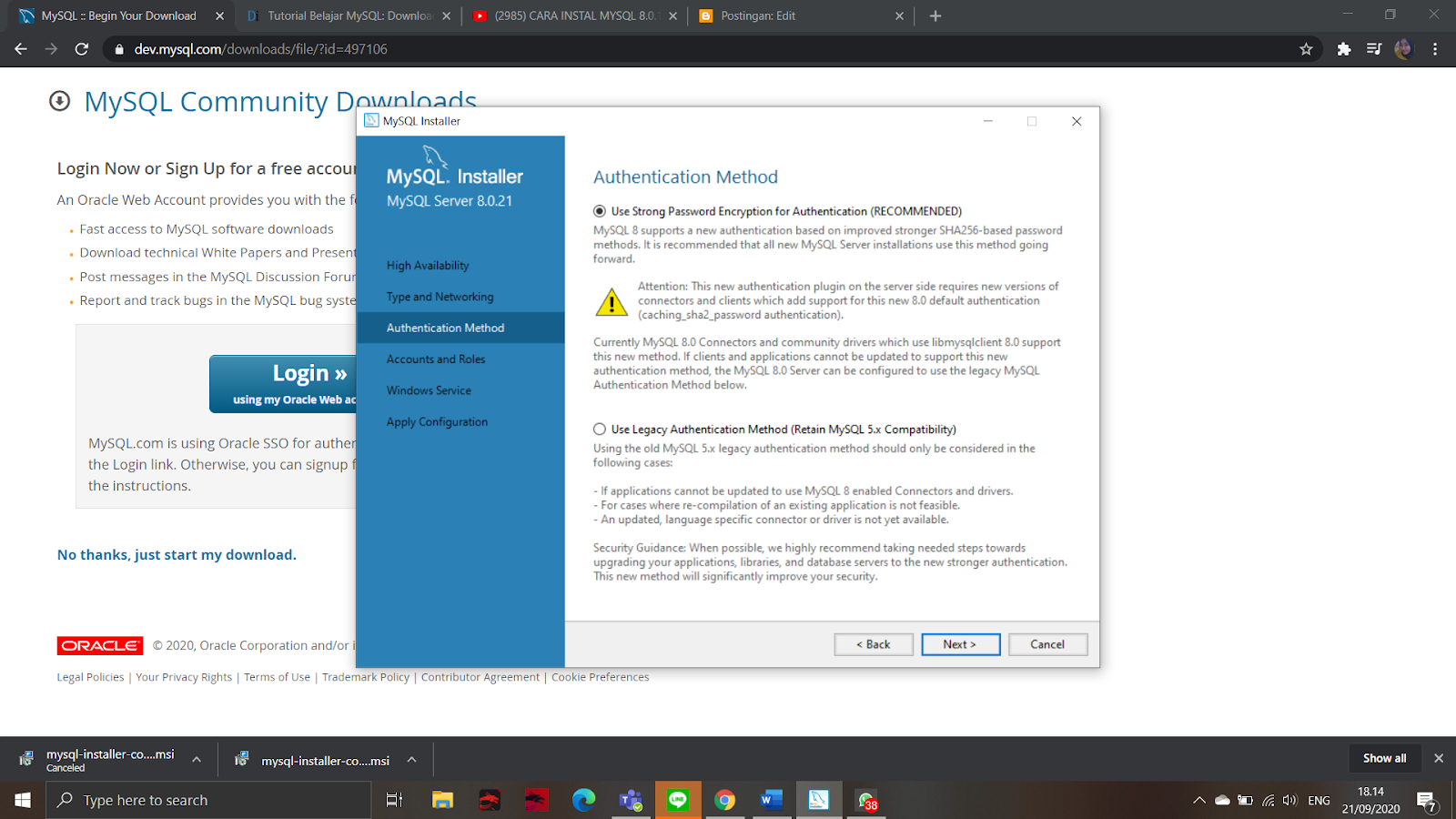The image size is (1456, 819).
Task: Switch to the YouTube CARA INSTAL MYSQL tab
Action: click(x=575, y=15)
